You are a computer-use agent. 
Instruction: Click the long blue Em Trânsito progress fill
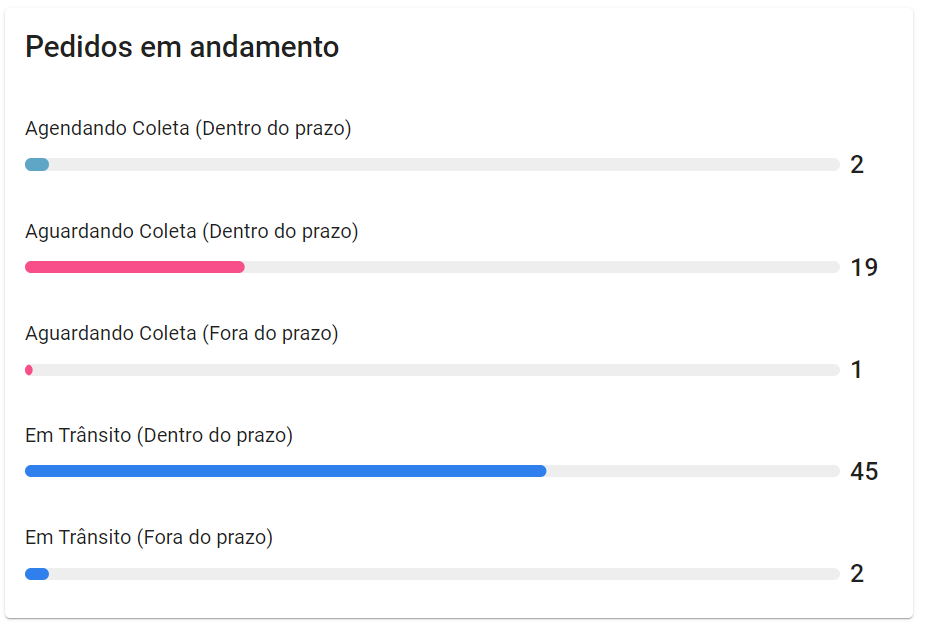coord(286,471)
